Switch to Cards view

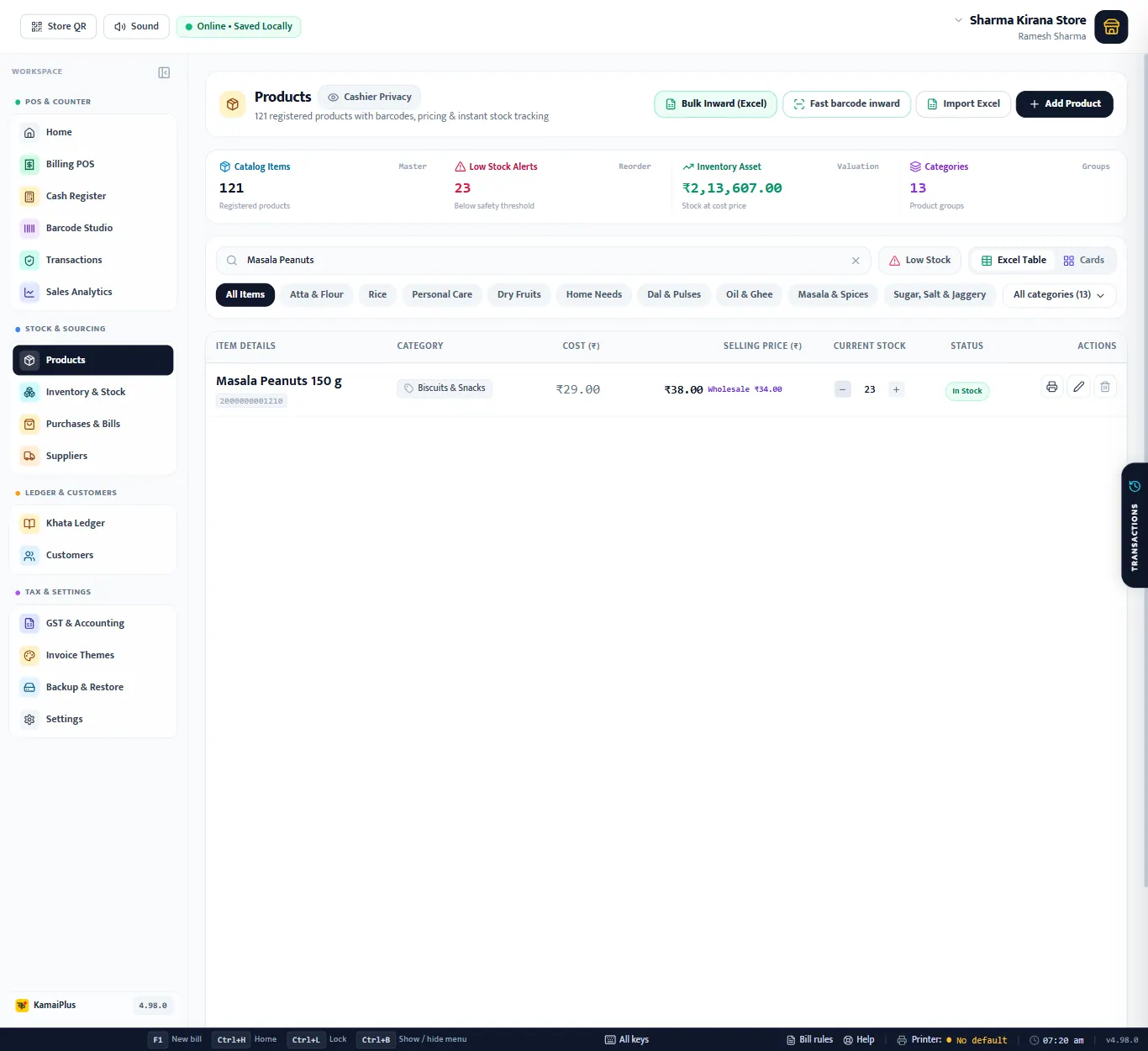tap(1083, 261)
